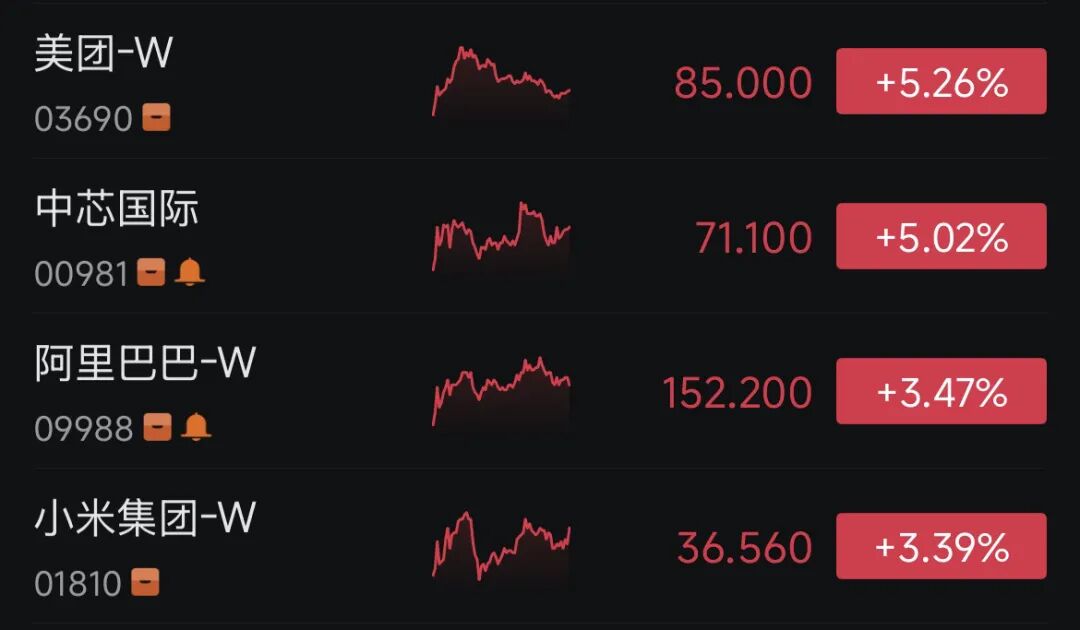
Task: Click the orange tag icon beside 09988
Action: click(157, 428)
